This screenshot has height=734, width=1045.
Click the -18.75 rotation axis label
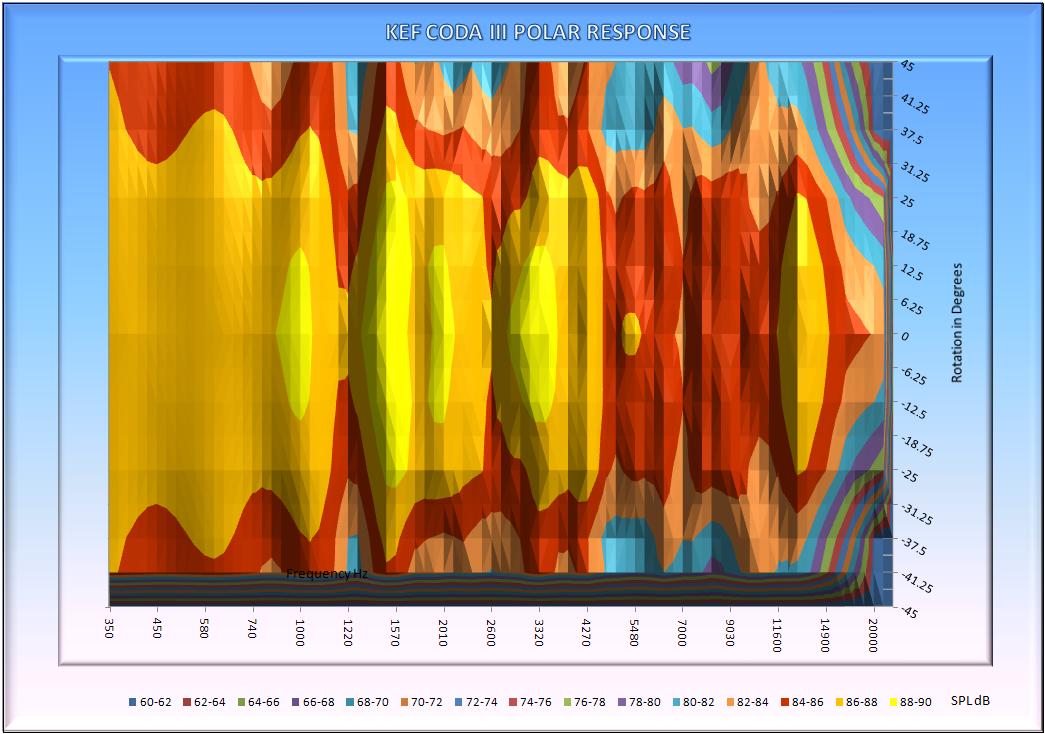point(917,446)
